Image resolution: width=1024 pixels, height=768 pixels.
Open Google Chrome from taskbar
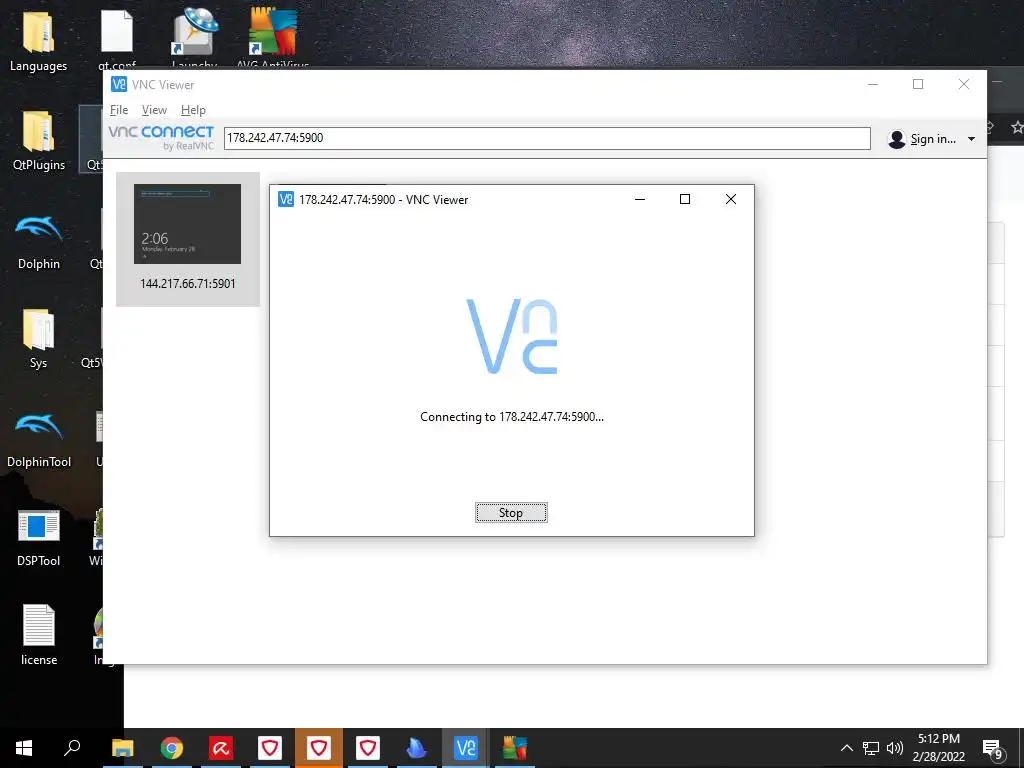(171, 748)
